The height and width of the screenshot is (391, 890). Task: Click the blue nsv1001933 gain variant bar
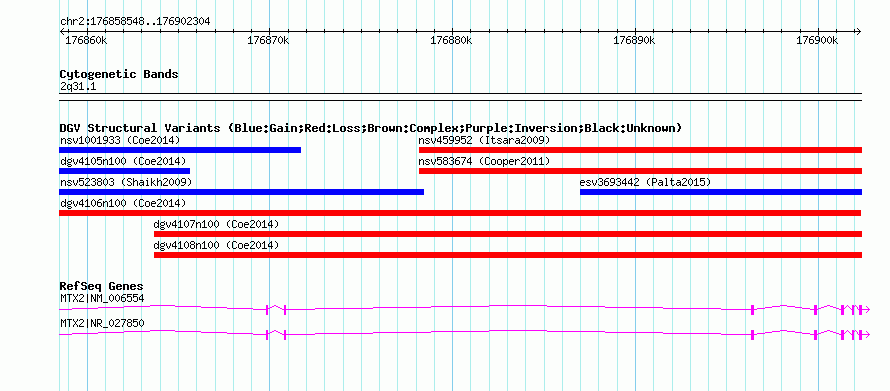pos(180,150)
